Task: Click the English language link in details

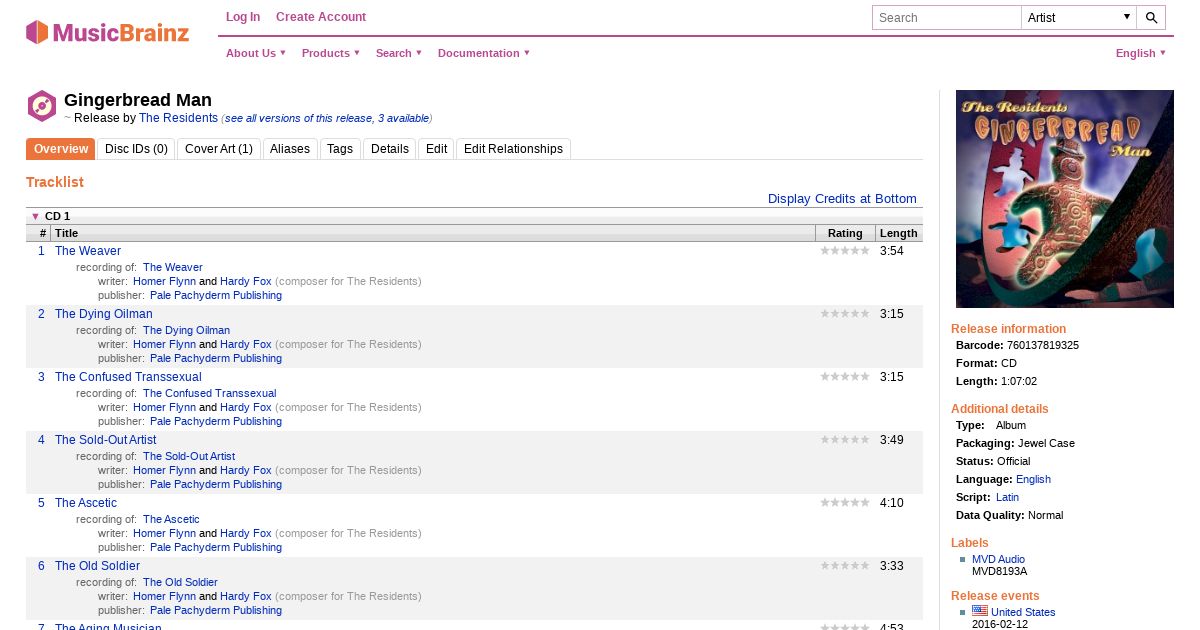Action: 1033,479
